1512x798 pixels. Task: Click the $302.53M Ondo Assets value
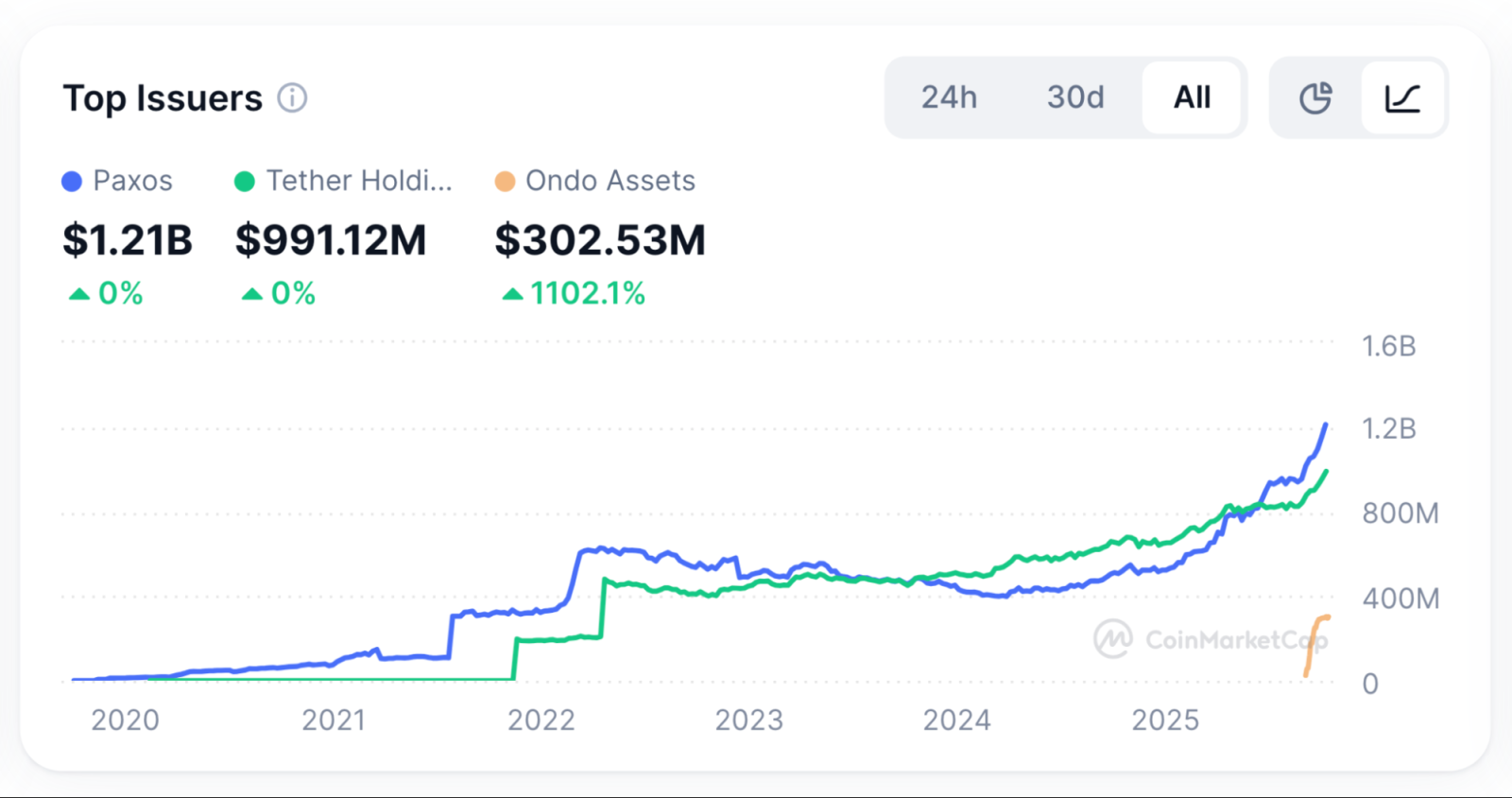click(600, 240)
